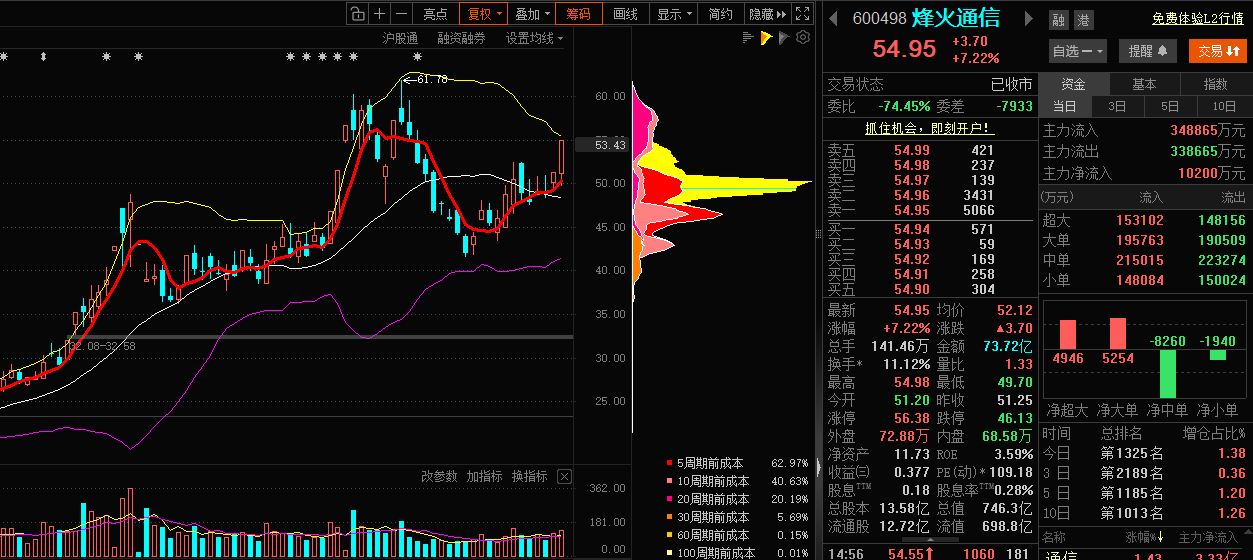This screenshot has height=560, width=1253.
Task: Click the 61.78 high price label
Action: pyautogui.click(x=432, y=78)
